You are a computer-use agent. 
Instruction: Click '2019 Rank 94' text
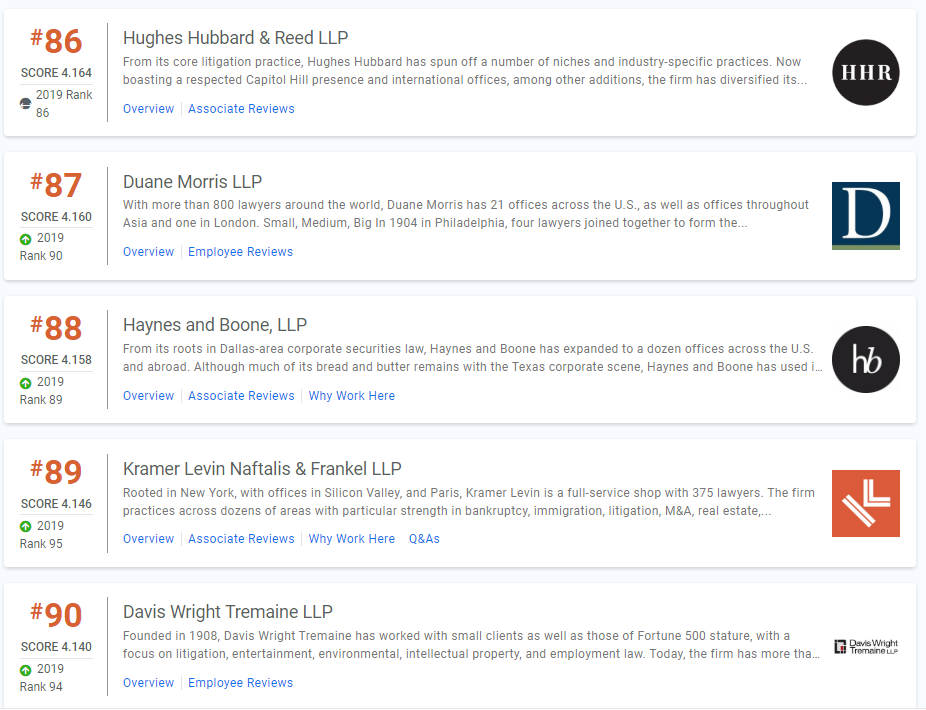tap(42, 678)
